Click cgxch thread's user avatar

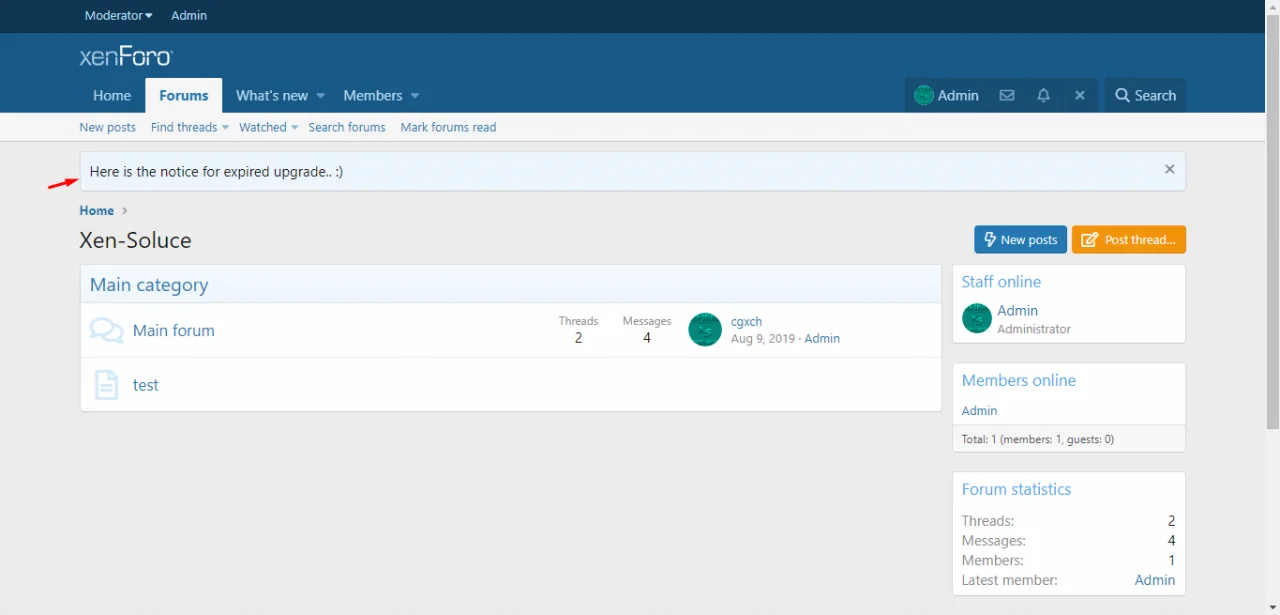pyautogui.click(x=705, y=330)
